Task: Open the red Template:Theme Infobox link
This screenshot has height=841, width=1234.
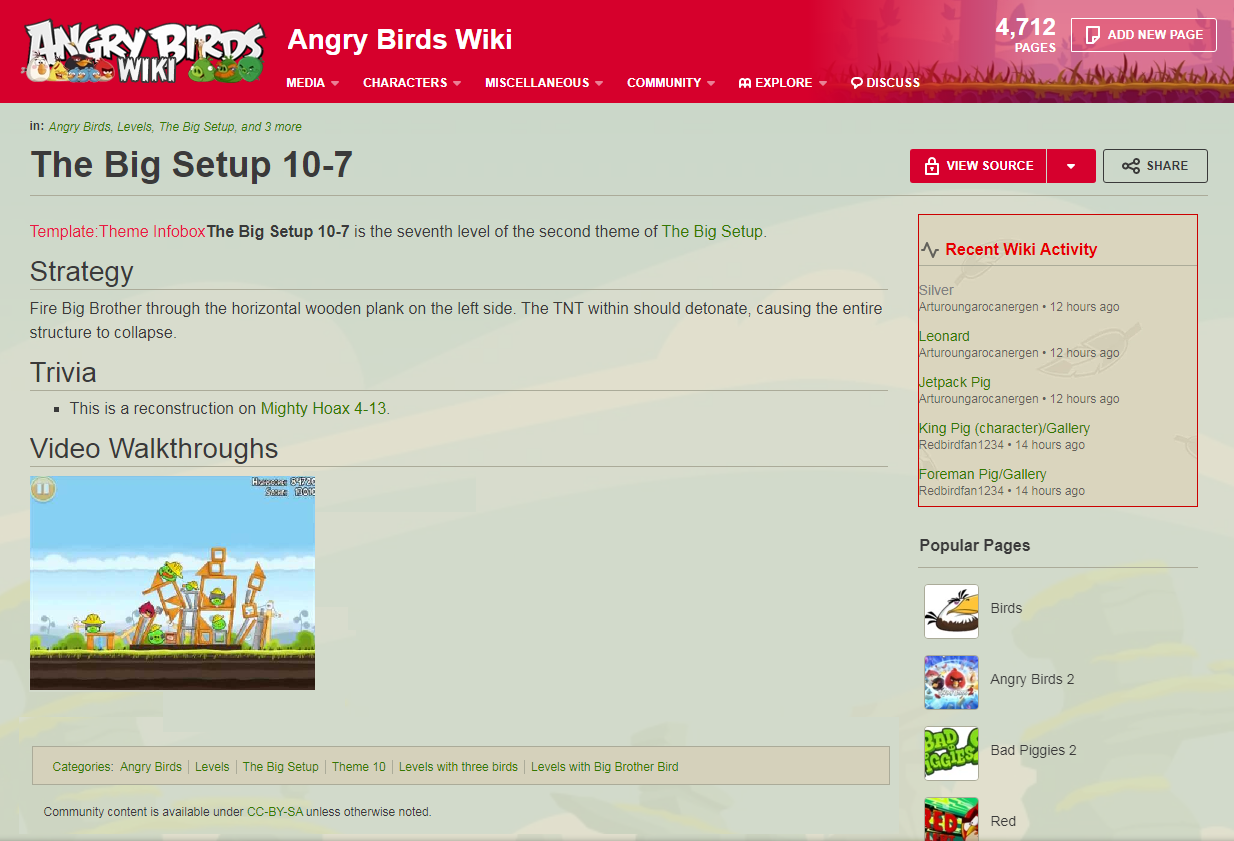Action: pyautogui.click(x=118, y=231)
